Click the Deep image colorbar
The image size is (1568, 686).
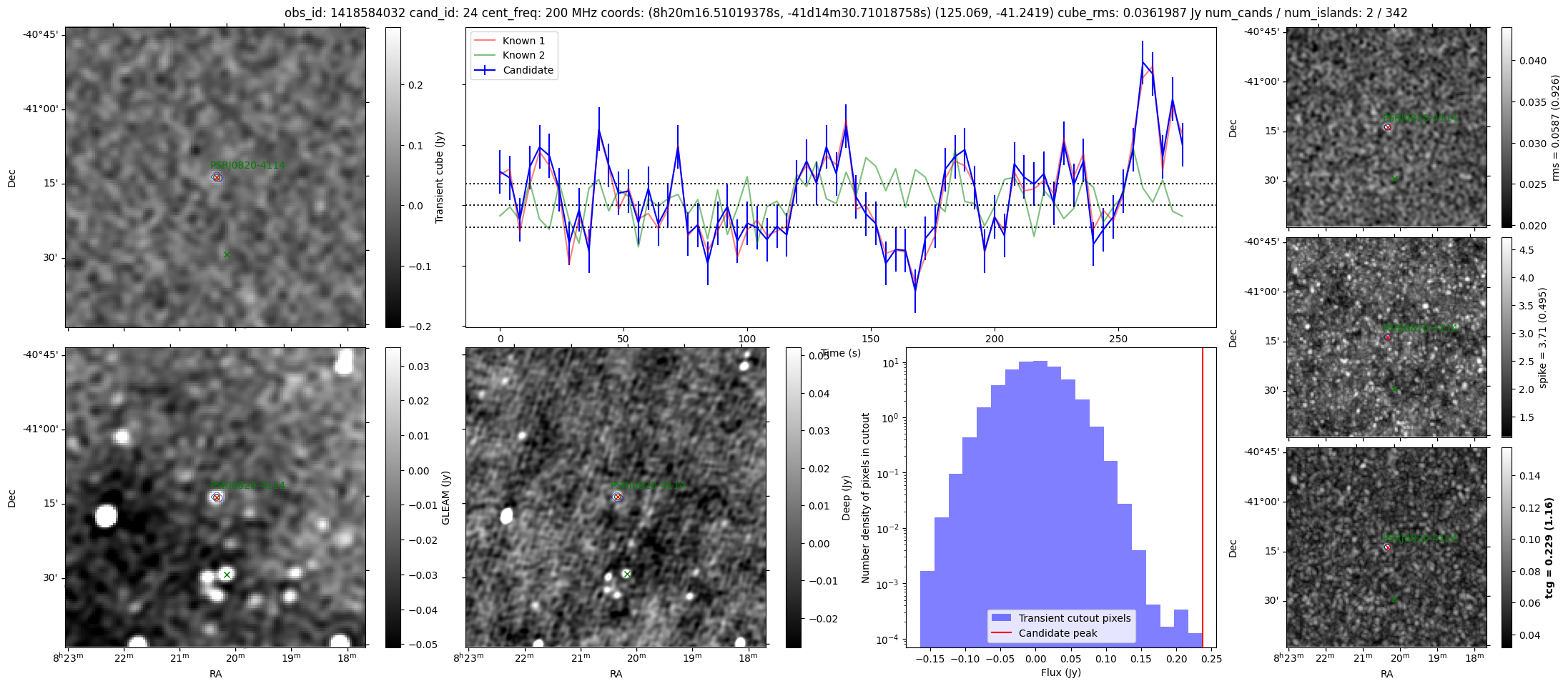tap(793, 497)
